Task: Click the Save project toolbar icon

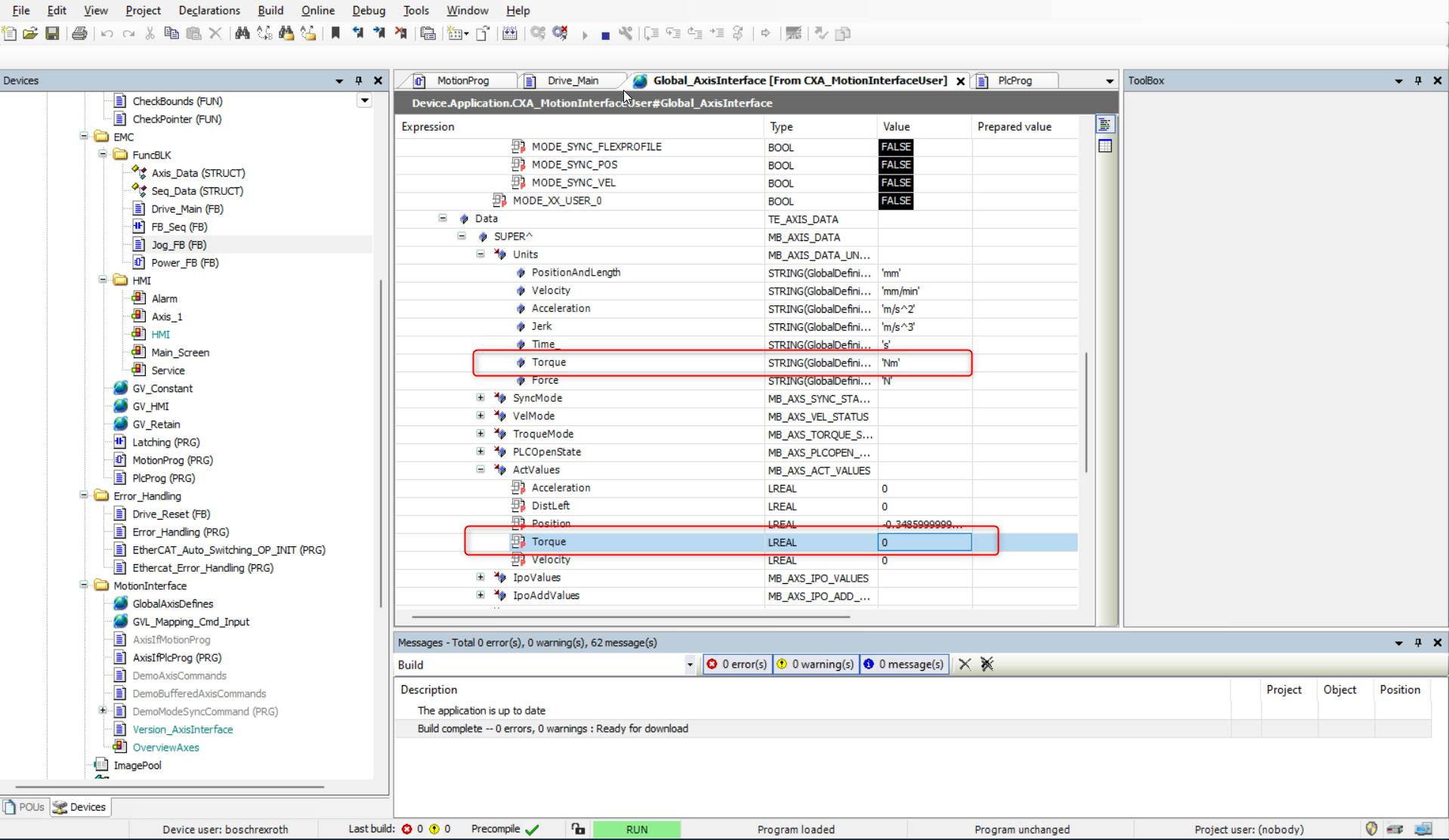Action: 52,33
